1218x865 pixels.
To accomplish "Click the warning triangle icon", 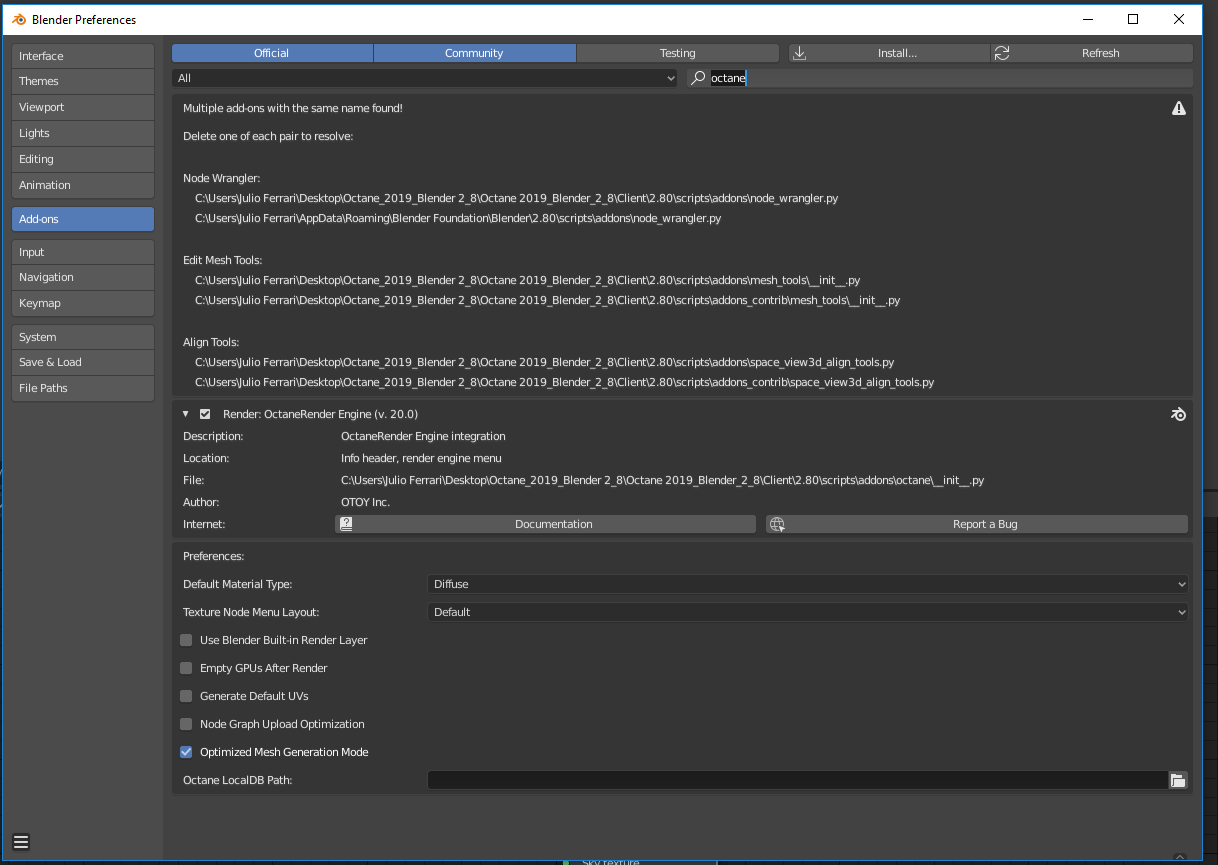I will 1179,108.
